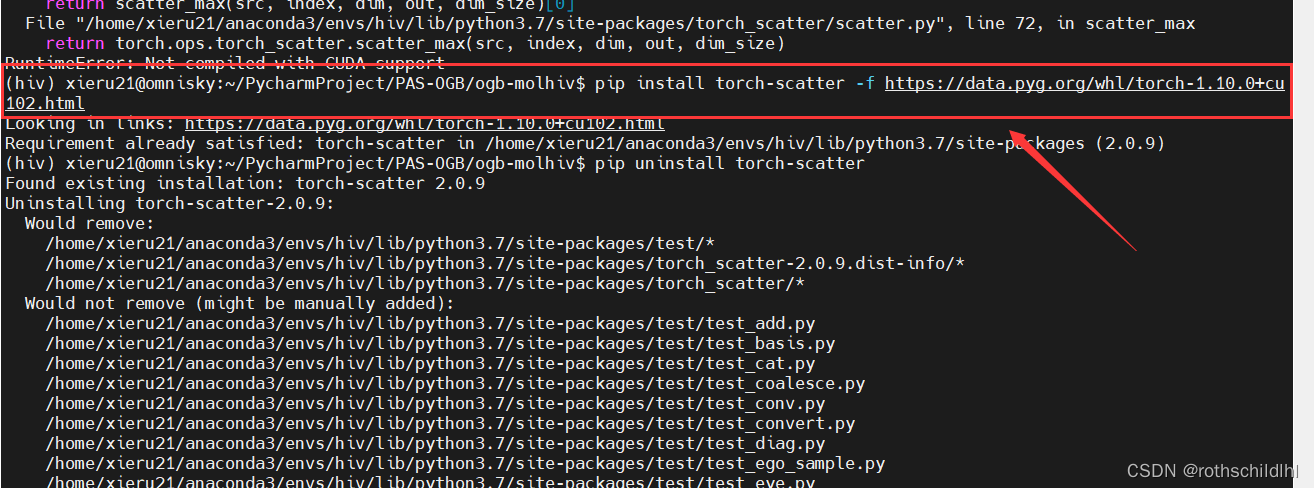Click the 'pip uninstall torch-scatter' command text
The width and height of the screenshot is (1314, 488).
coord(730,164)
